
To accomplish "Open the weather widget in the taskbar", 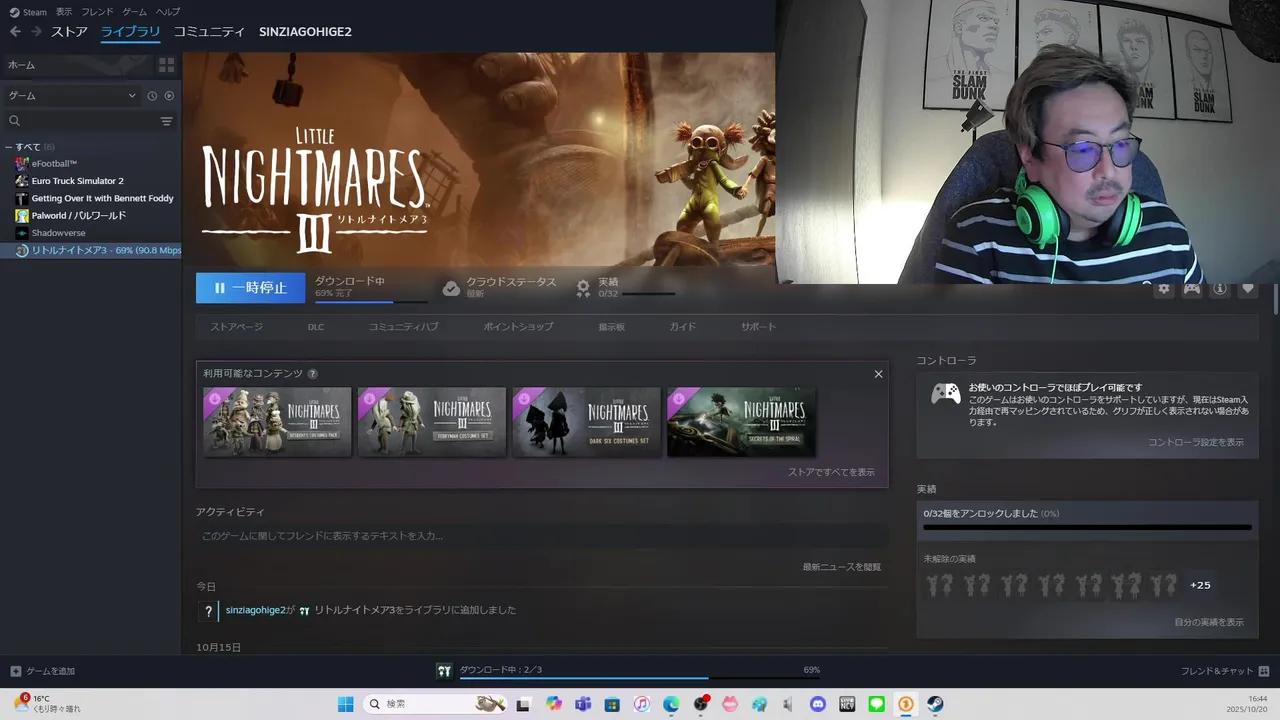I will pyautogui.click(x=48, y=704).
